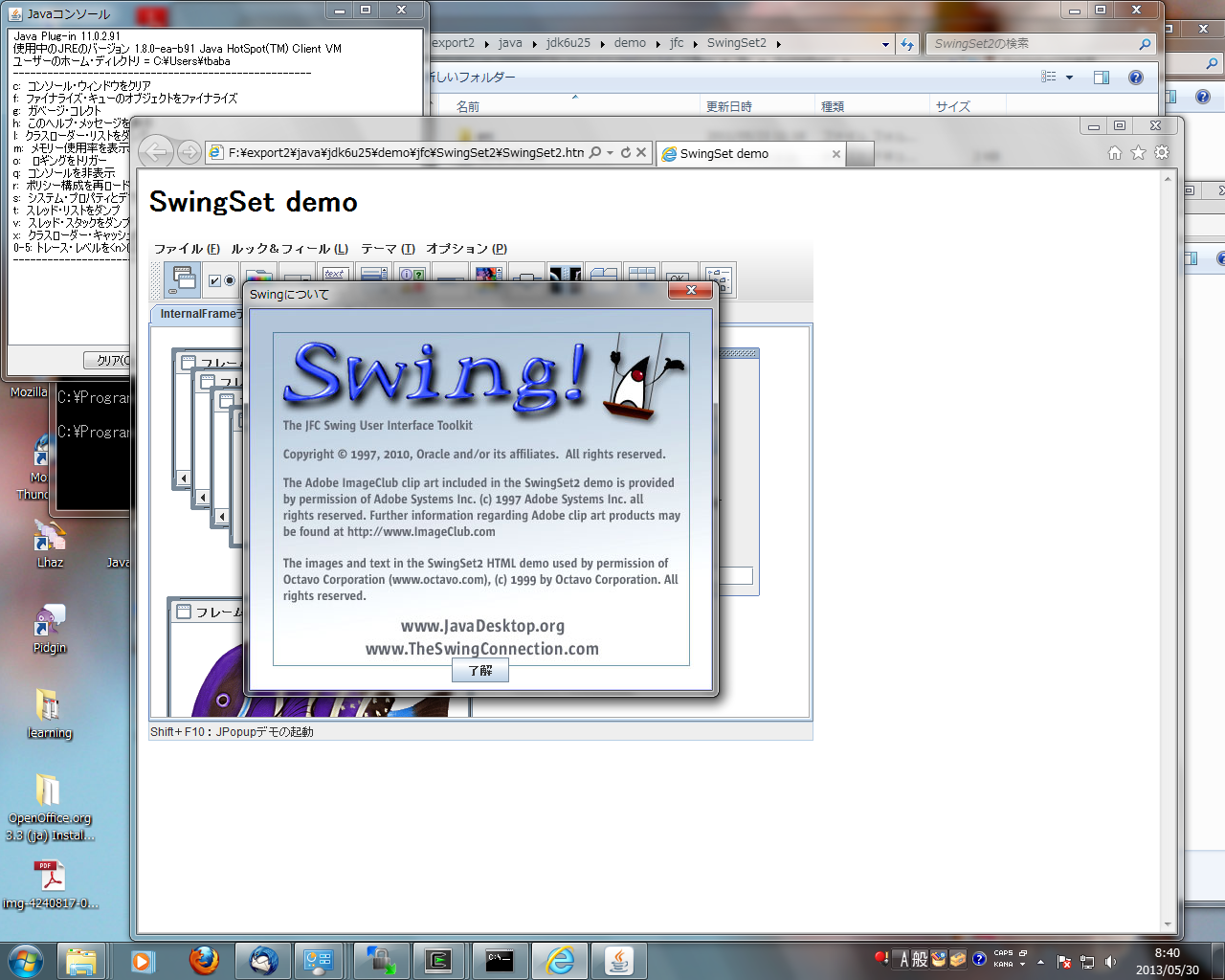1225x980 pixels.
Task: Refresh the page in Internet Explorer
Action: (x=626, y=153)
